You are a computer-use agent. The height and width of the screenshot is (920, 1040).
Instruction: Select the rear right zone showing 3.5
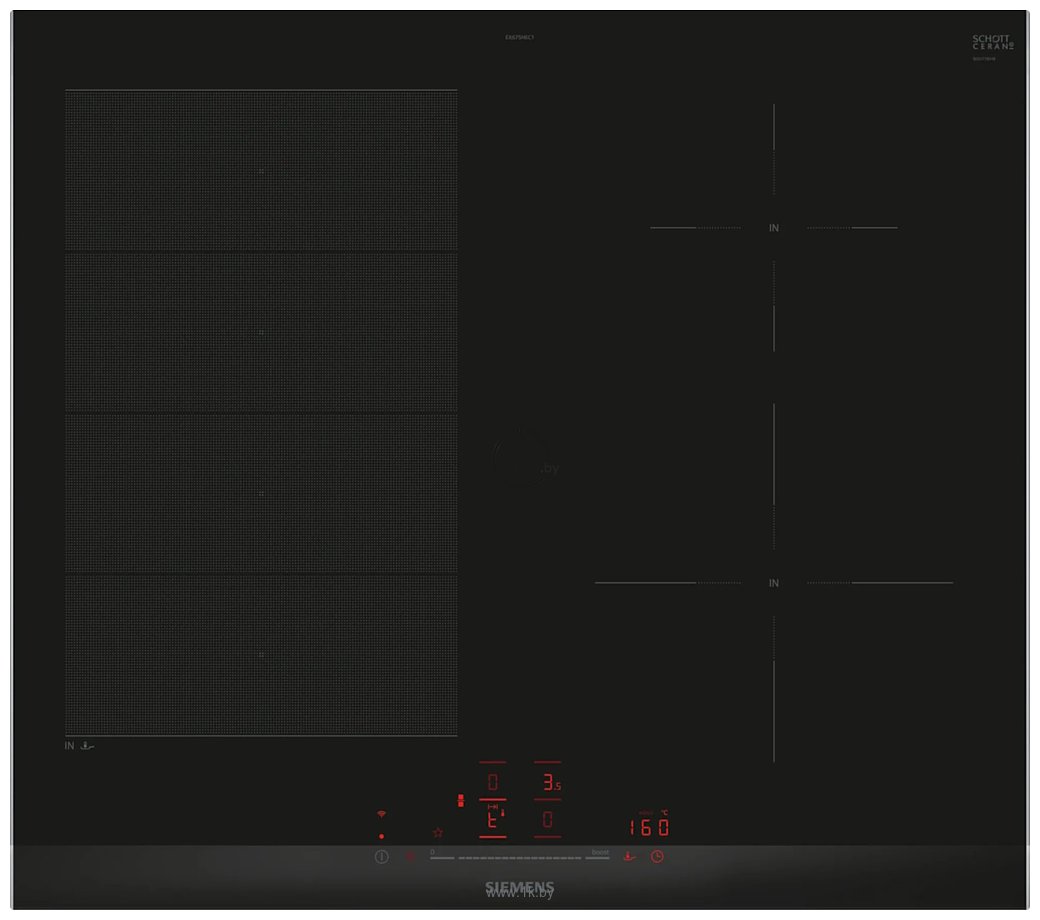pyautogui.click(x=549, y=782)
